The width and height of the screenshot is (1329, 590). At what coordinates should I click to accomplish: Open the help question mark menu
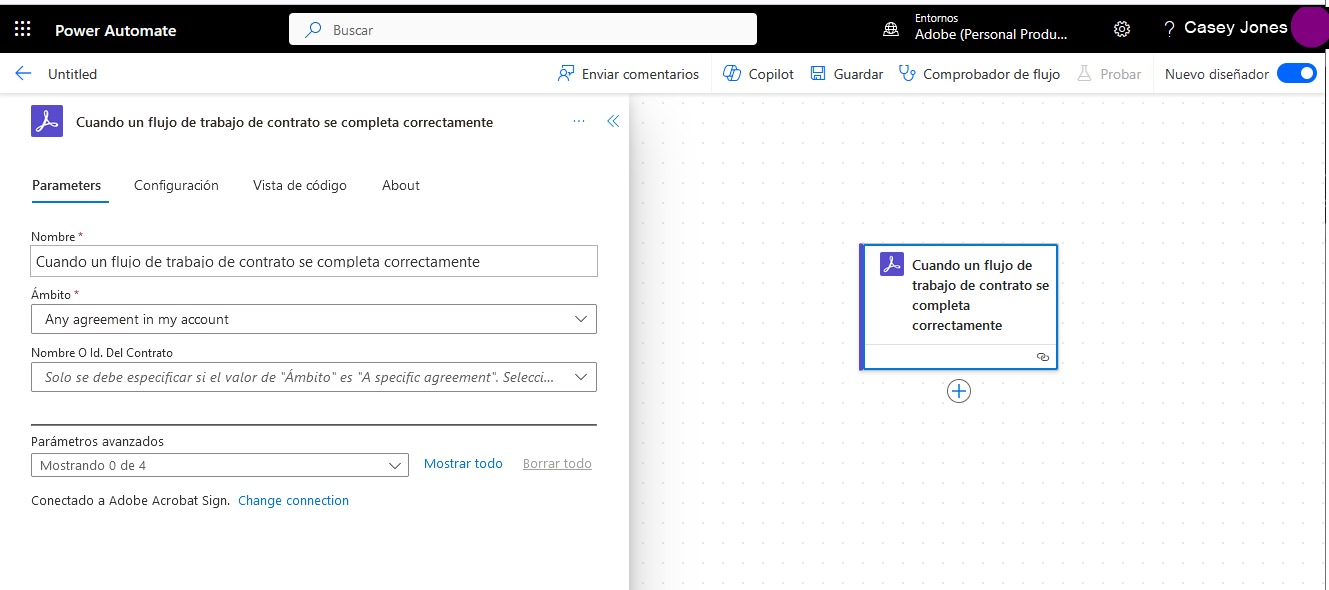[x=1168, y=28]
